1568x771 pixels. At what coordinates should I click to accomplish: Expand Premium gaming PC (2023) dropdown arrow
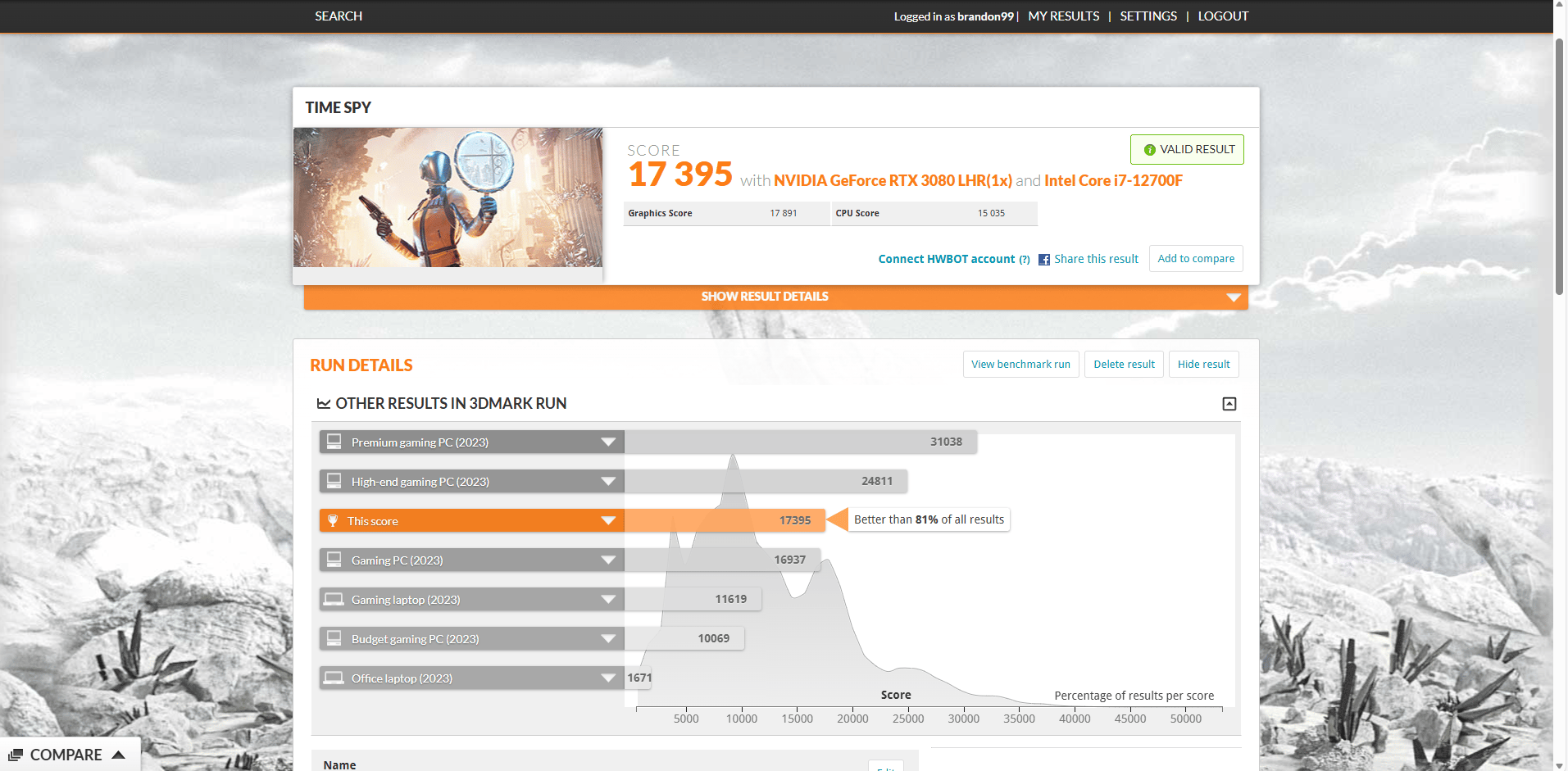(x=608, y=442)
